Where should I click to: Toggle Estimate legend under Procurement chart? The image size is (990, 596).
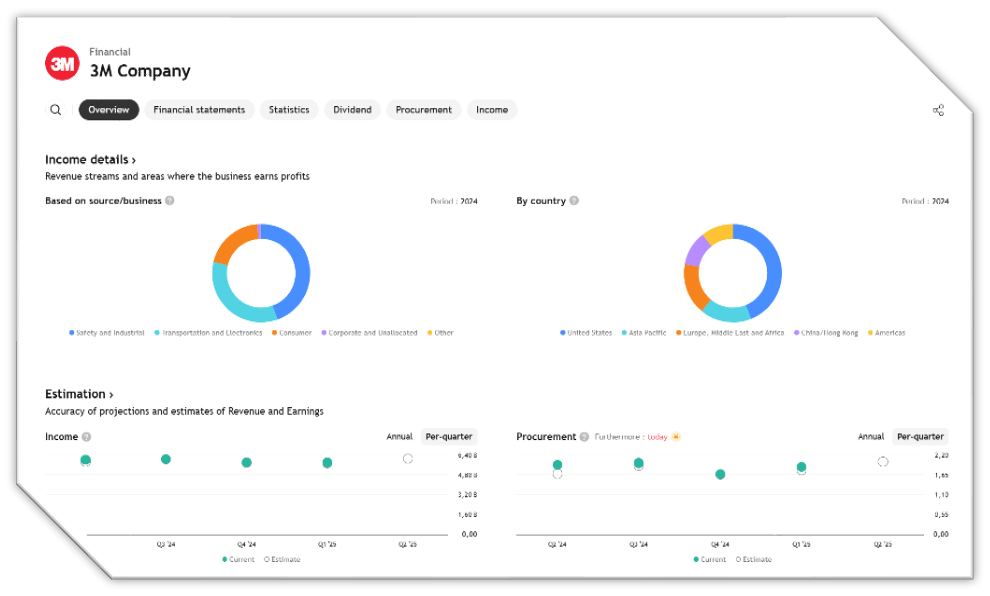tap(754, 559)
